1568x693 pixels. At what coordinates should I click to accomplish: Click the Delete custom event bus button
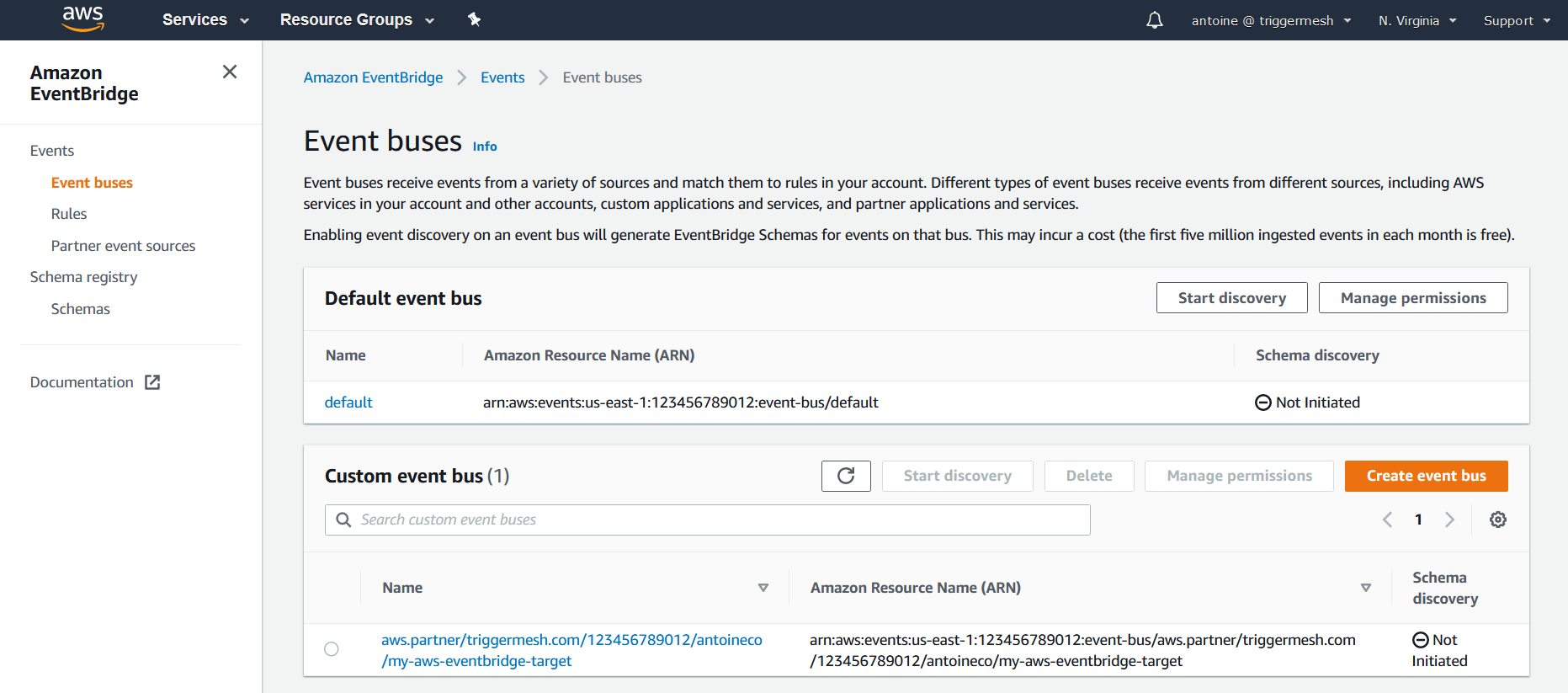pos(1089,476)
